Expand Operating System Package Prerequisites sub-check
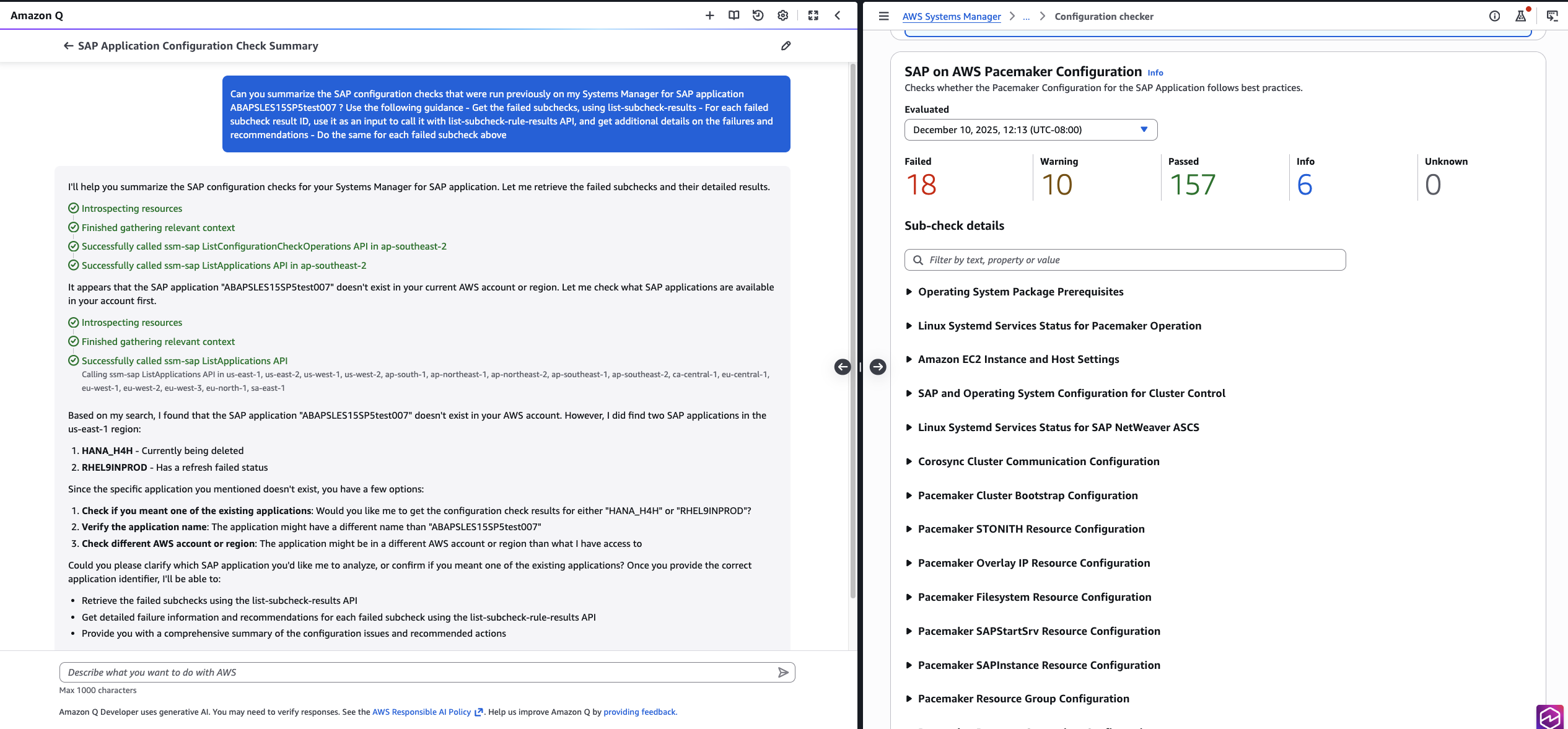This screenshot has width=1568, height=729. pyautogui.click(x=1020, y=292)
